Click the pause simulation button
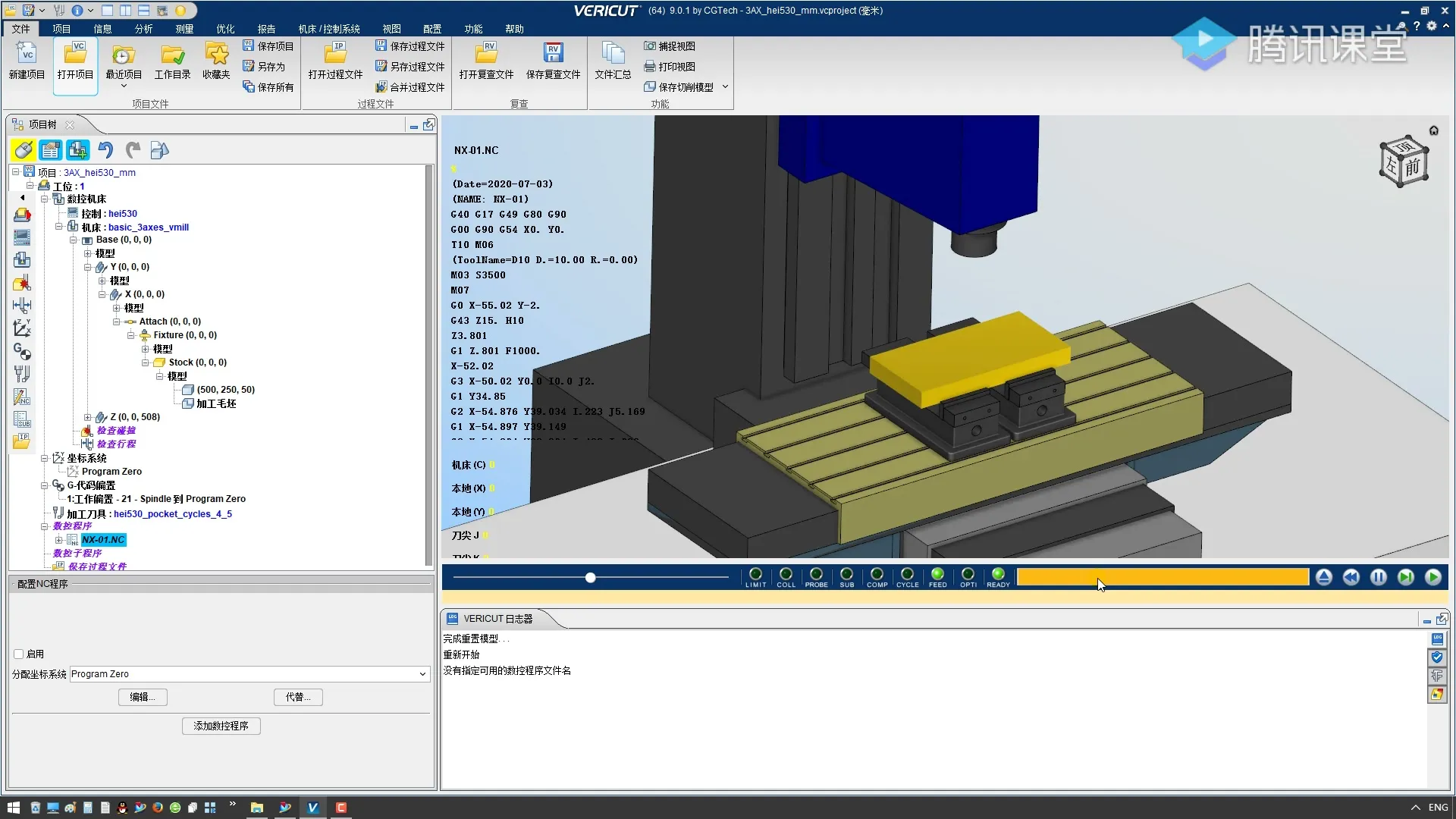 point(1378,578)
